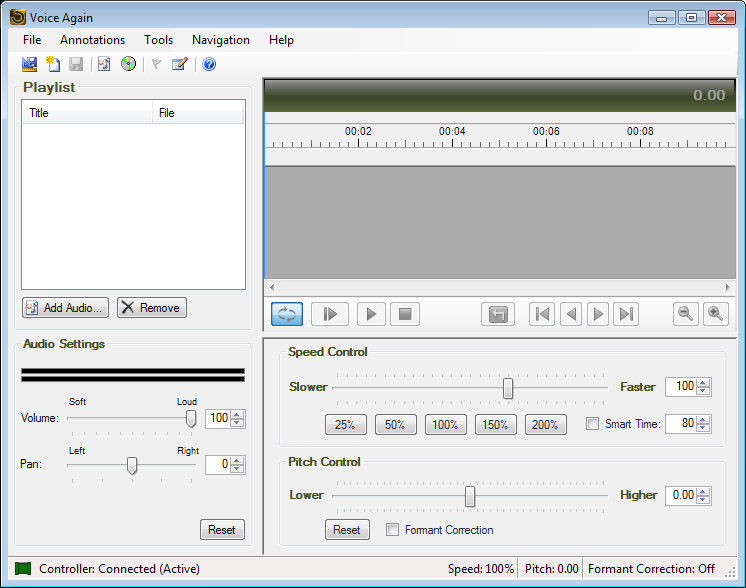Screen dimensions: 746x588
Task: Enable the Formant Correction checkbox
Action: click(392, 530)
